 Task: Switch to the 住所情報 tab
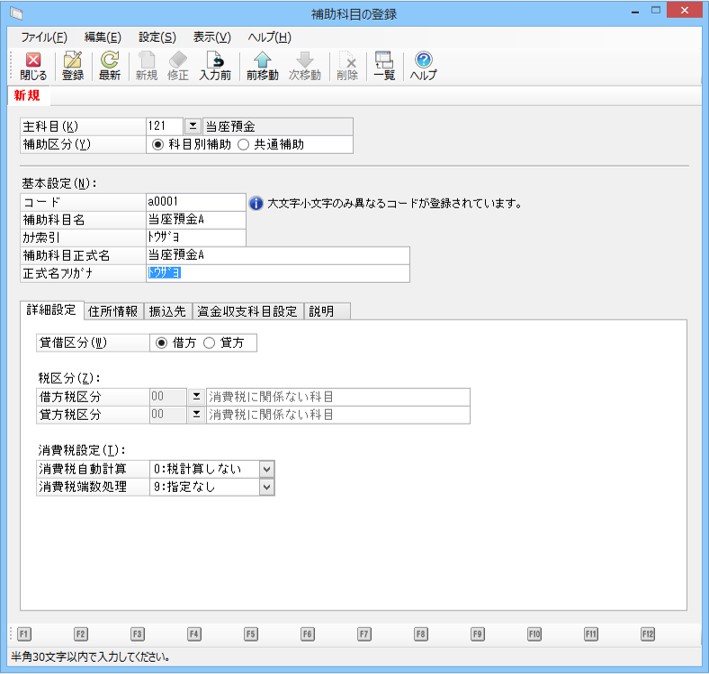[113, 311]
